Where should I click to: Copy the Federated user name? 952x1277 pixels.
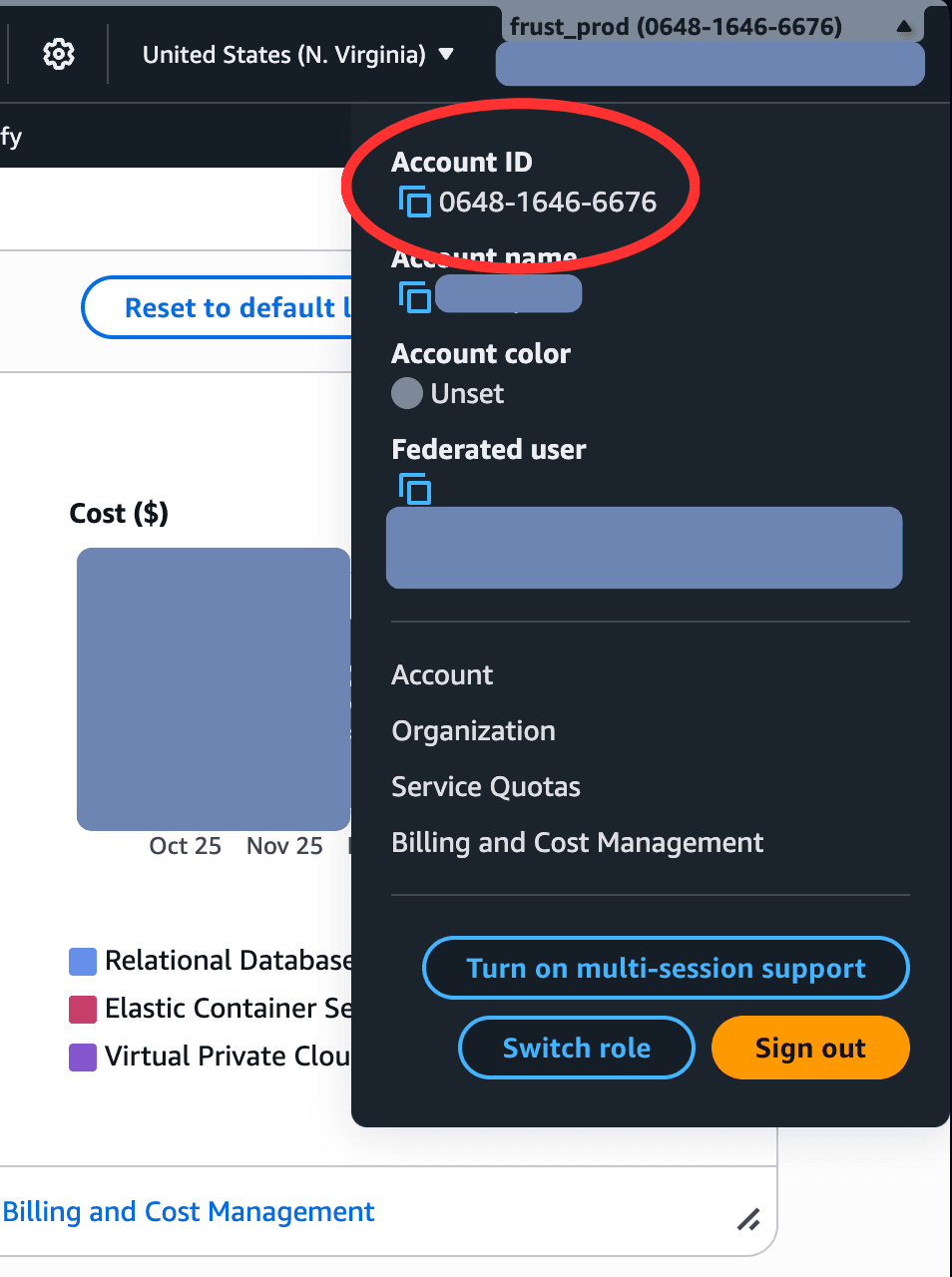pyautogui.click(x=415, y=489)
